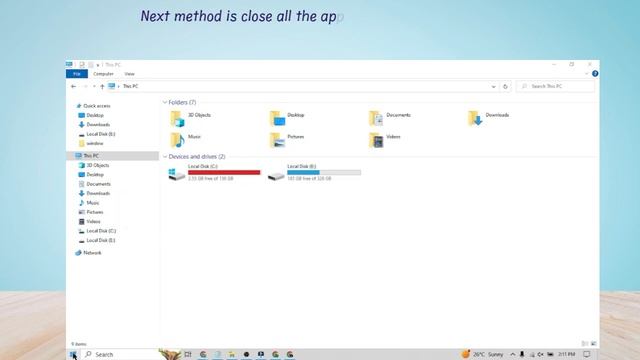640x360 pixels.
Task: Open the View ribbon tab
Action: (129, 74)
